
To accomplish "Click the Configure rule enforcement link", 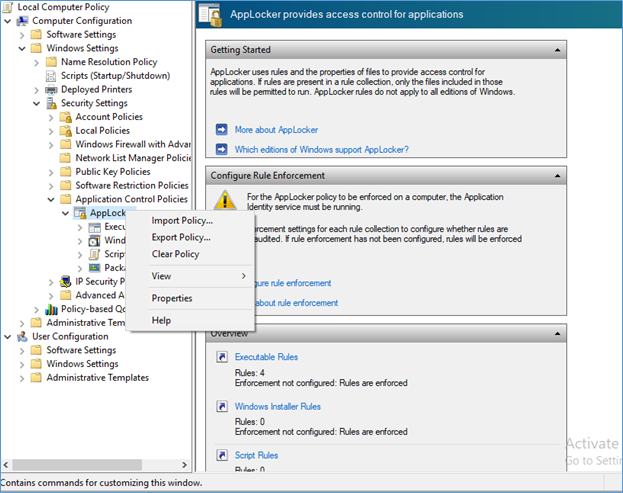I will [293, 283].
